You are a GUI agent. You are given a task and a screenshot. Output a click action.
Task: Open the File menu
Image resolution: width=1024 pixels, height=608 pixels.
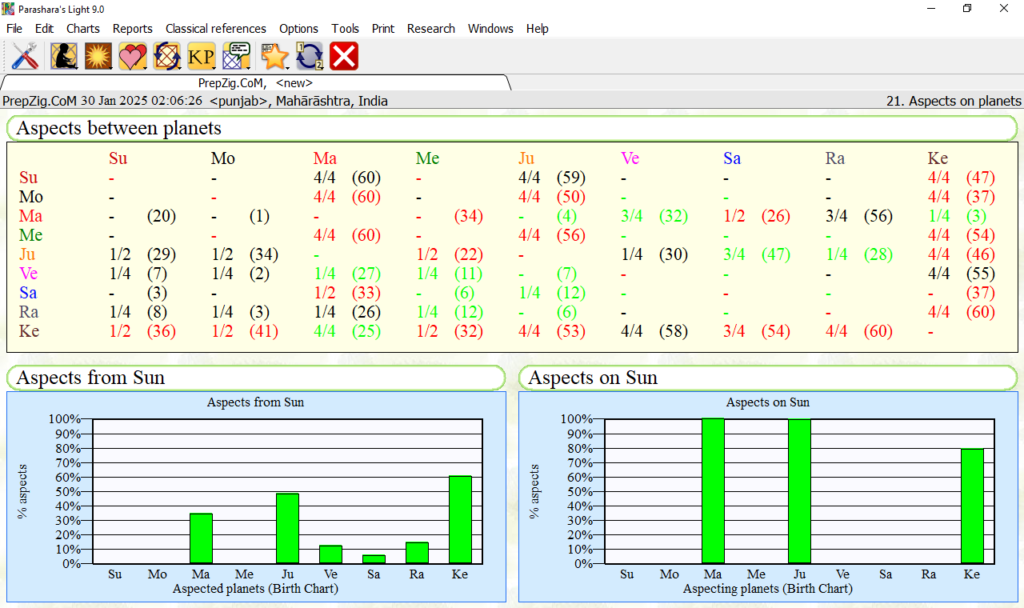click(x=14, y=29)
